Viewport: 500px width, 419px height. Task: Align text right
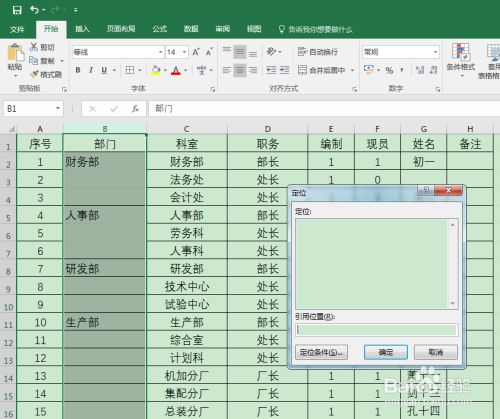[x=253, y=70]
